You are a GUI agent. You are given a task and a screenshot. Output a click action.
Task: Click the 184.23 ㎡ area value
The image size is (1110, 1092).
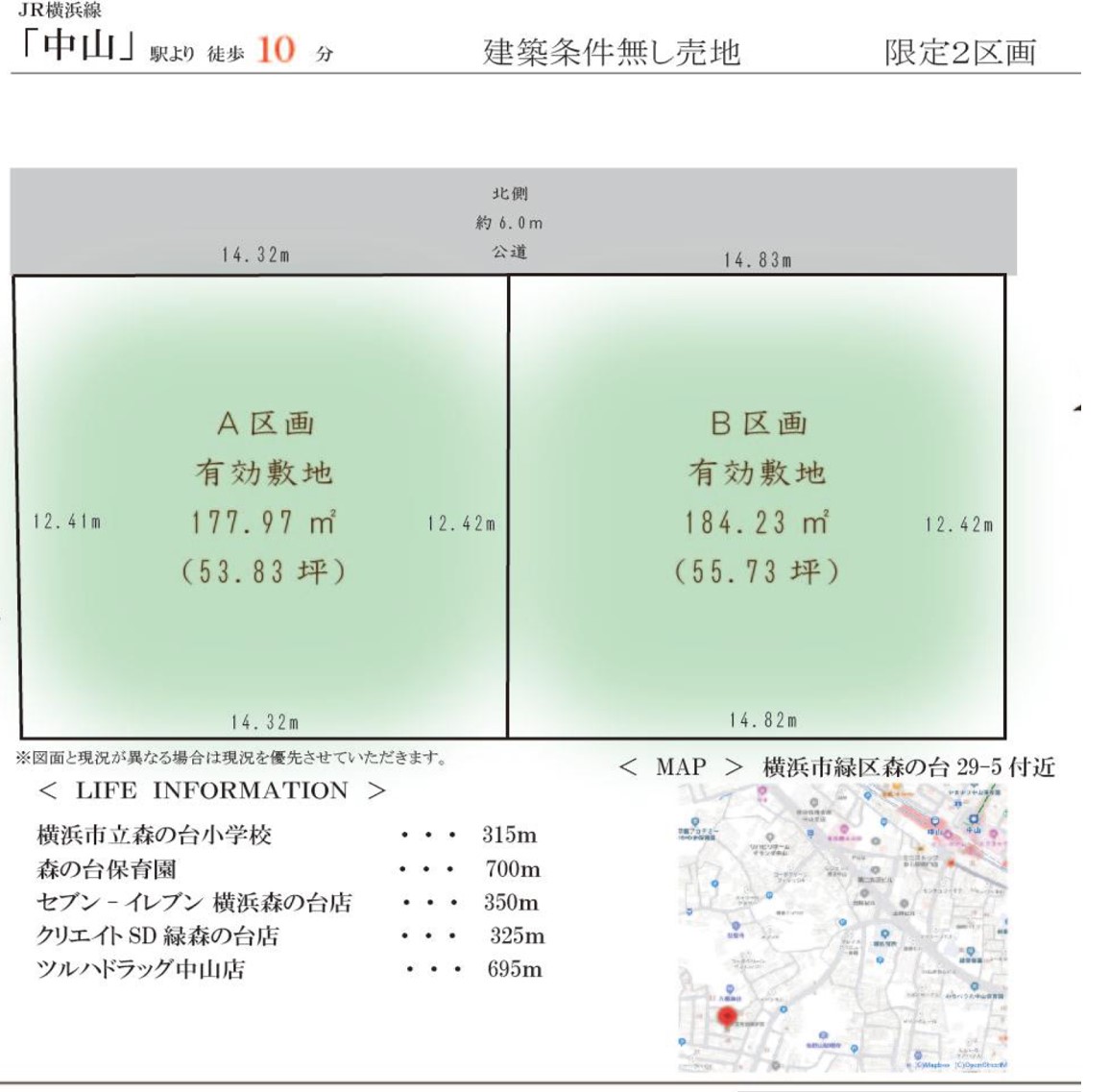(757, 522)
